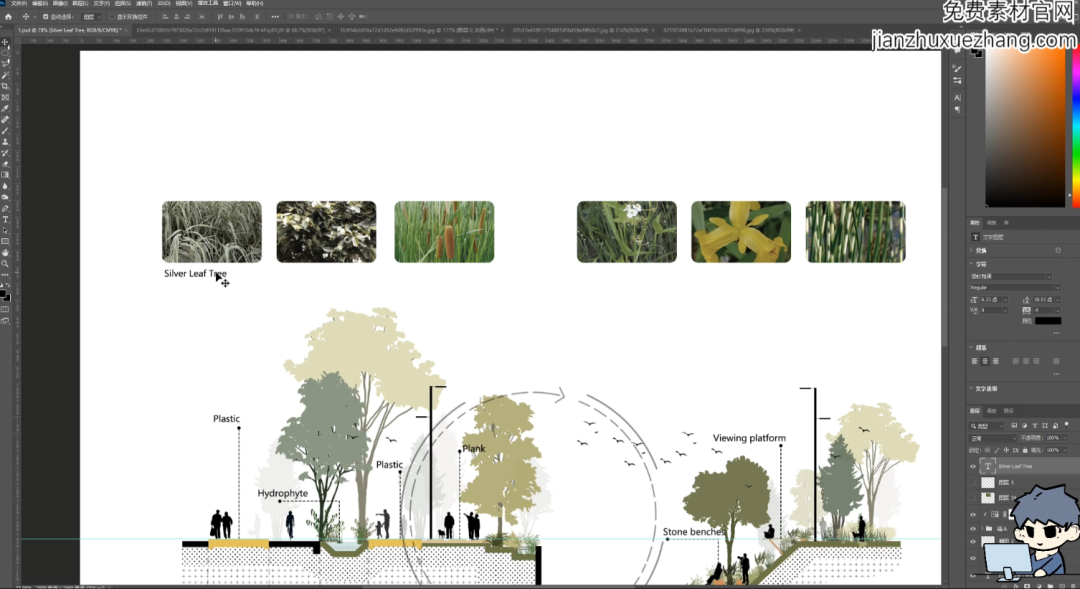
Task: Select the Clone Stamp tool
Action: (x=5, y=142)
